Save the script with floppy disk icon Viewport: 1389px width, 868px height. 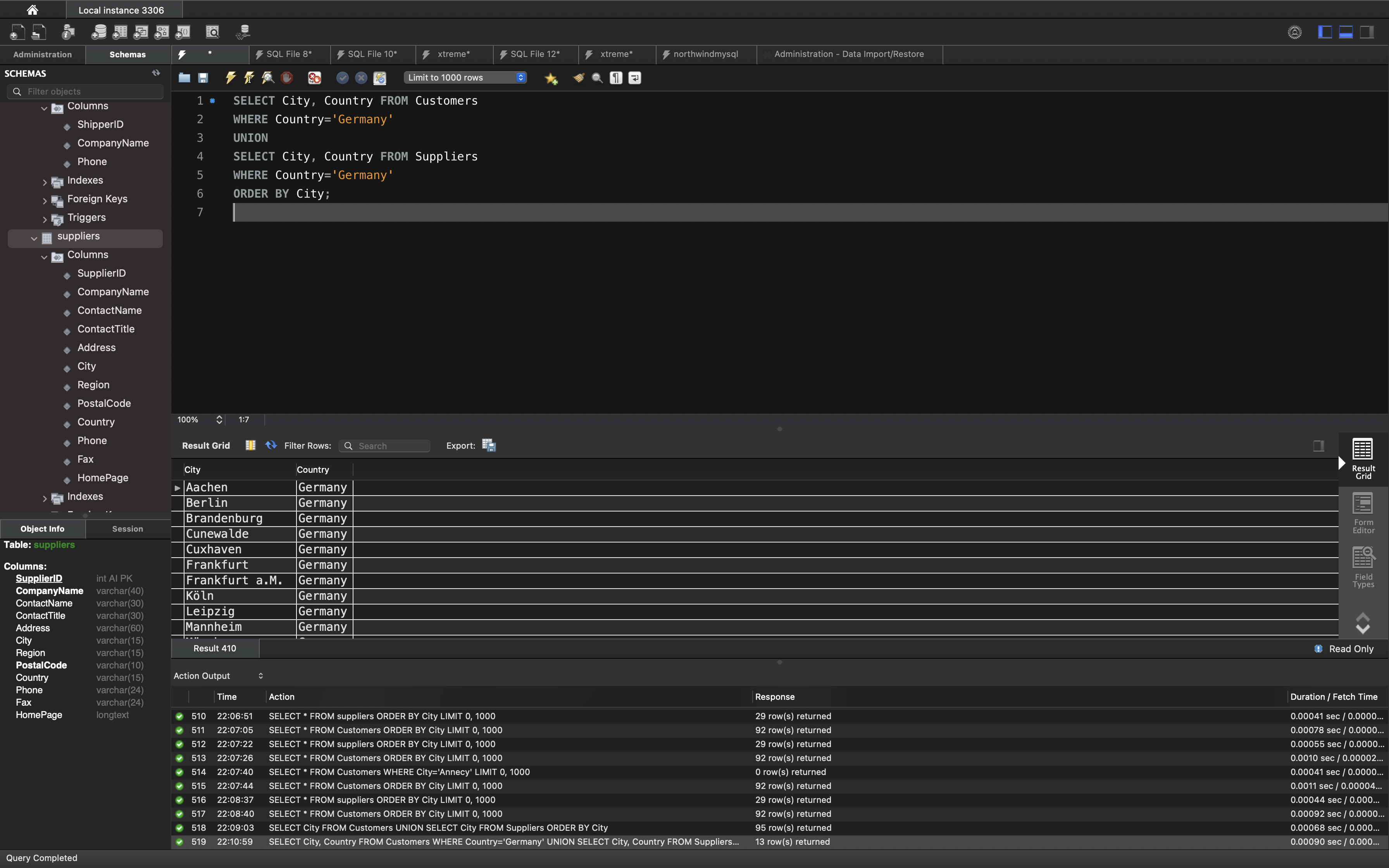pos(203,77)
